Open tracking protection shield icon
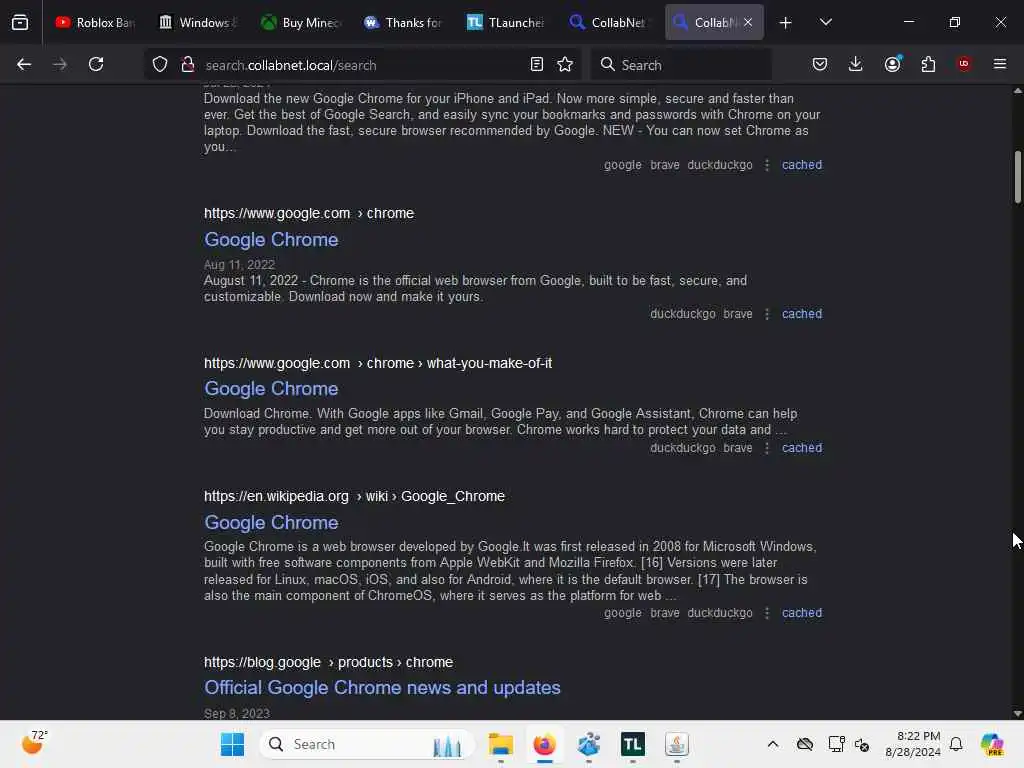1024x768 pixels. click(160, 64)
